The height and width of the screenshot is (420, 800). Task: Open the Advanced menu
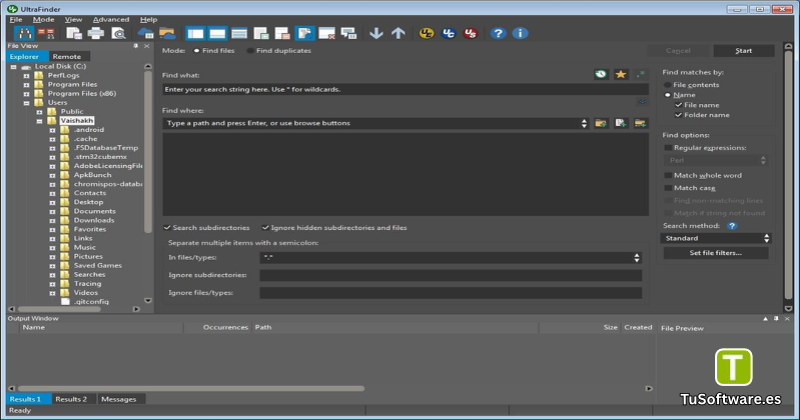[111, 19]
